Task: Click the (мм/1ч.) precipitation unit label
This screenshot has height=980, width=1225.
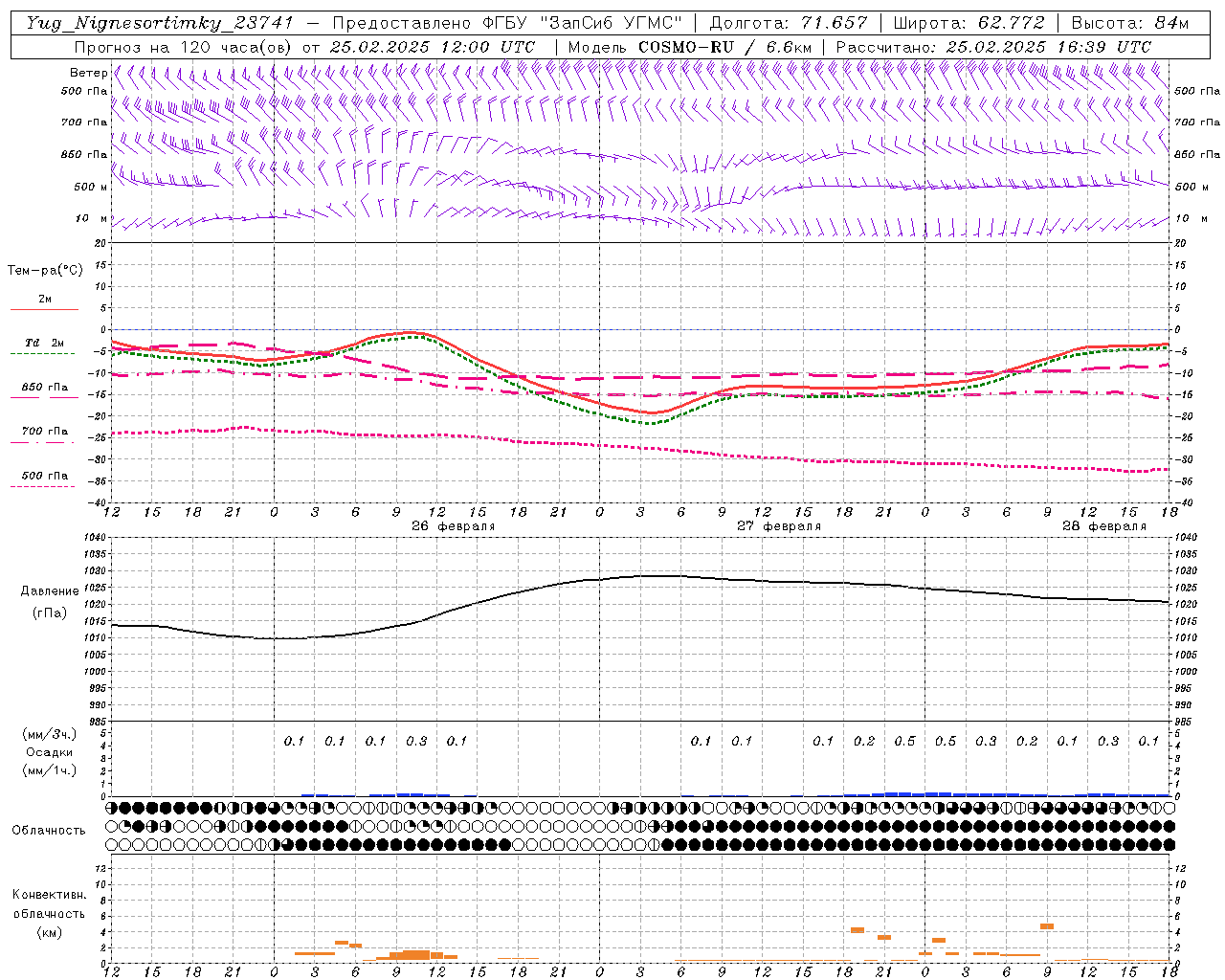Action: (x=50, y=770)
